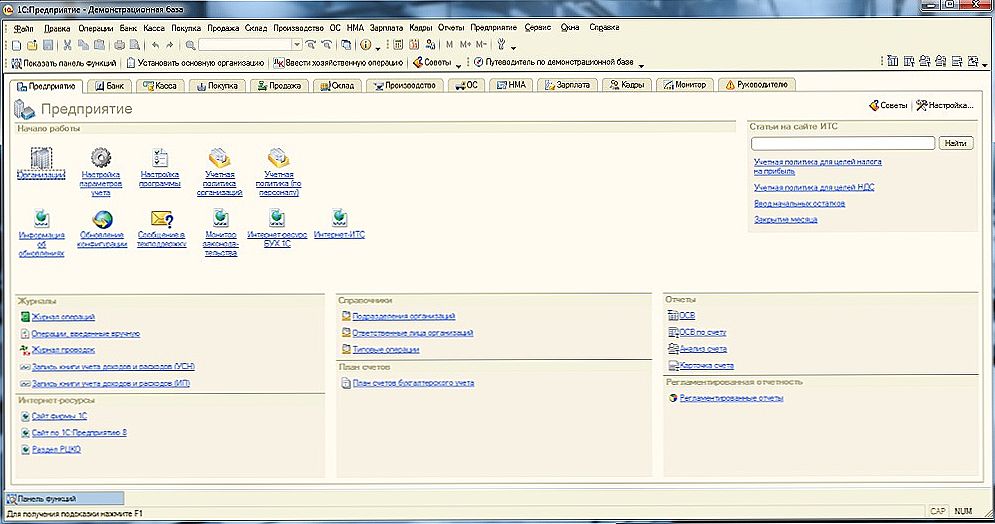Open Подразделения организаций link
This screenshot has width=995, height=524.
tap(399, 316)
